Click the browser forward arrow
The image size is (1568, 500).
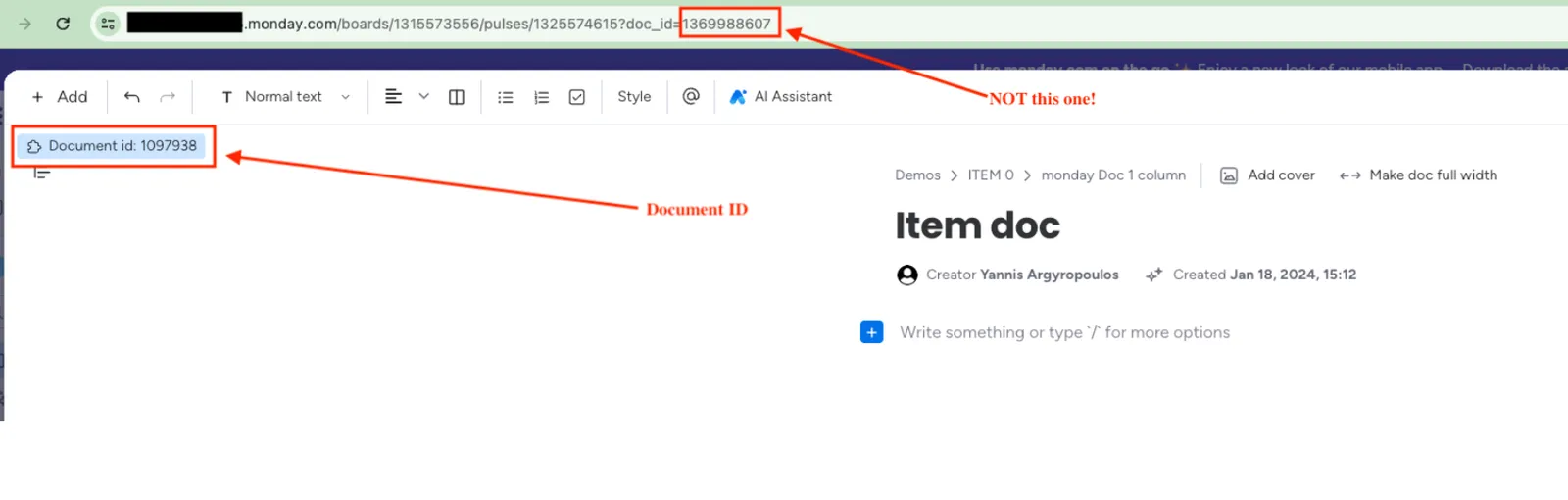tap(25, 24)
